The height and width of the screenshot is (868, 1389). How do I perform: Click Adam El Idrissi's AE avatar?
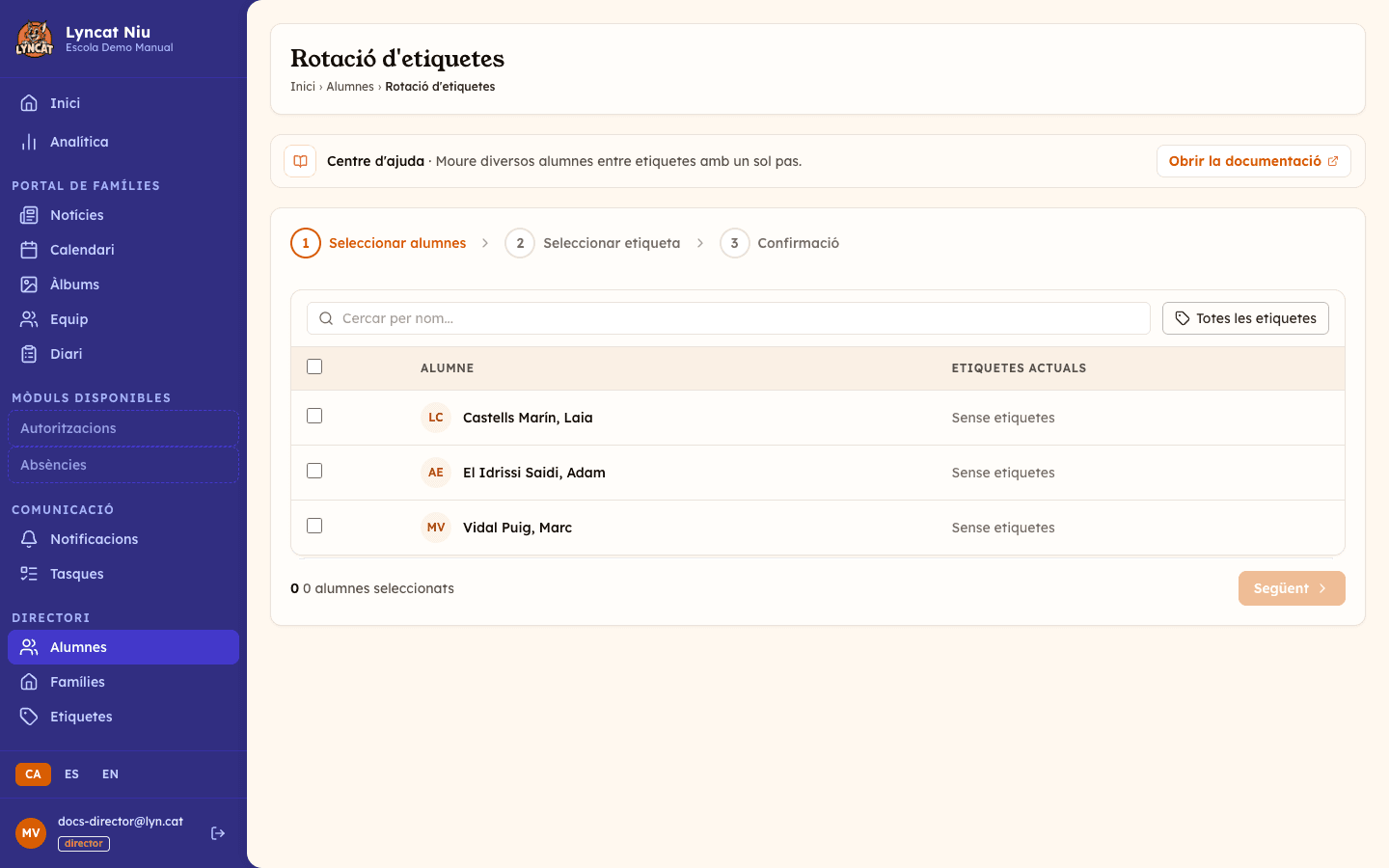(436, 473)
